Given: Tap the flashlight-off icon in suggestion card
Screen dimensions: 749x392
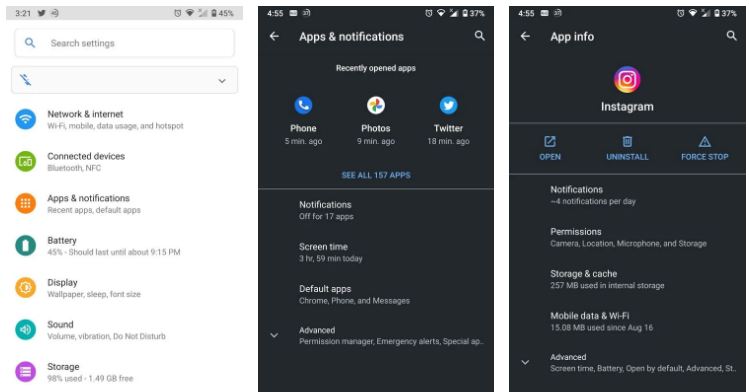Looking at the screenshot, I should [x=25, y=80].
